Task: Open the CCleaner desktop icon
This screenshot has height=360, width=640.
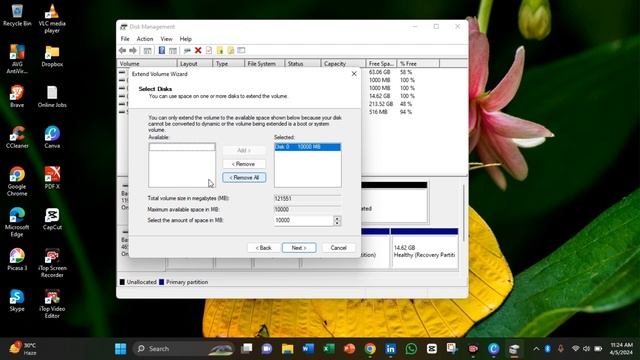Action: tap(17, 138)
